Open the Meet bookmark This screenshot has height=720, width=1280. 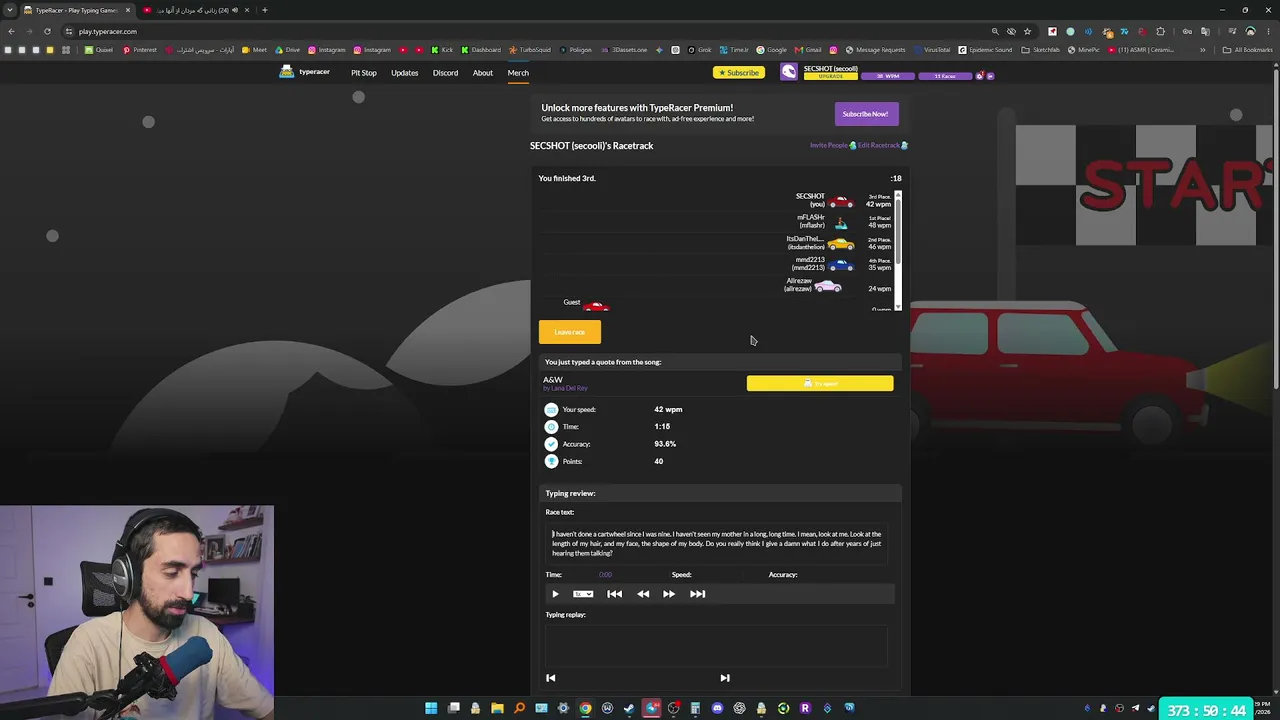[x=255, y=50]
